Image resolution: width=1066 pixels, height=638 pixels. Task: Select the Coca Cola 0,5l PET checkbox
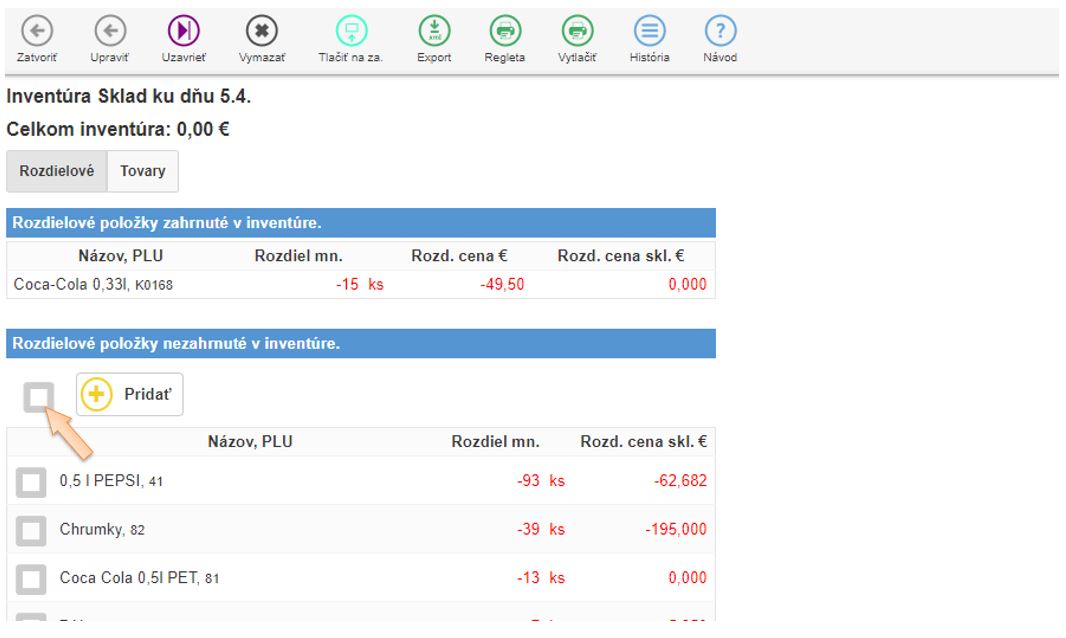[31, 578]
